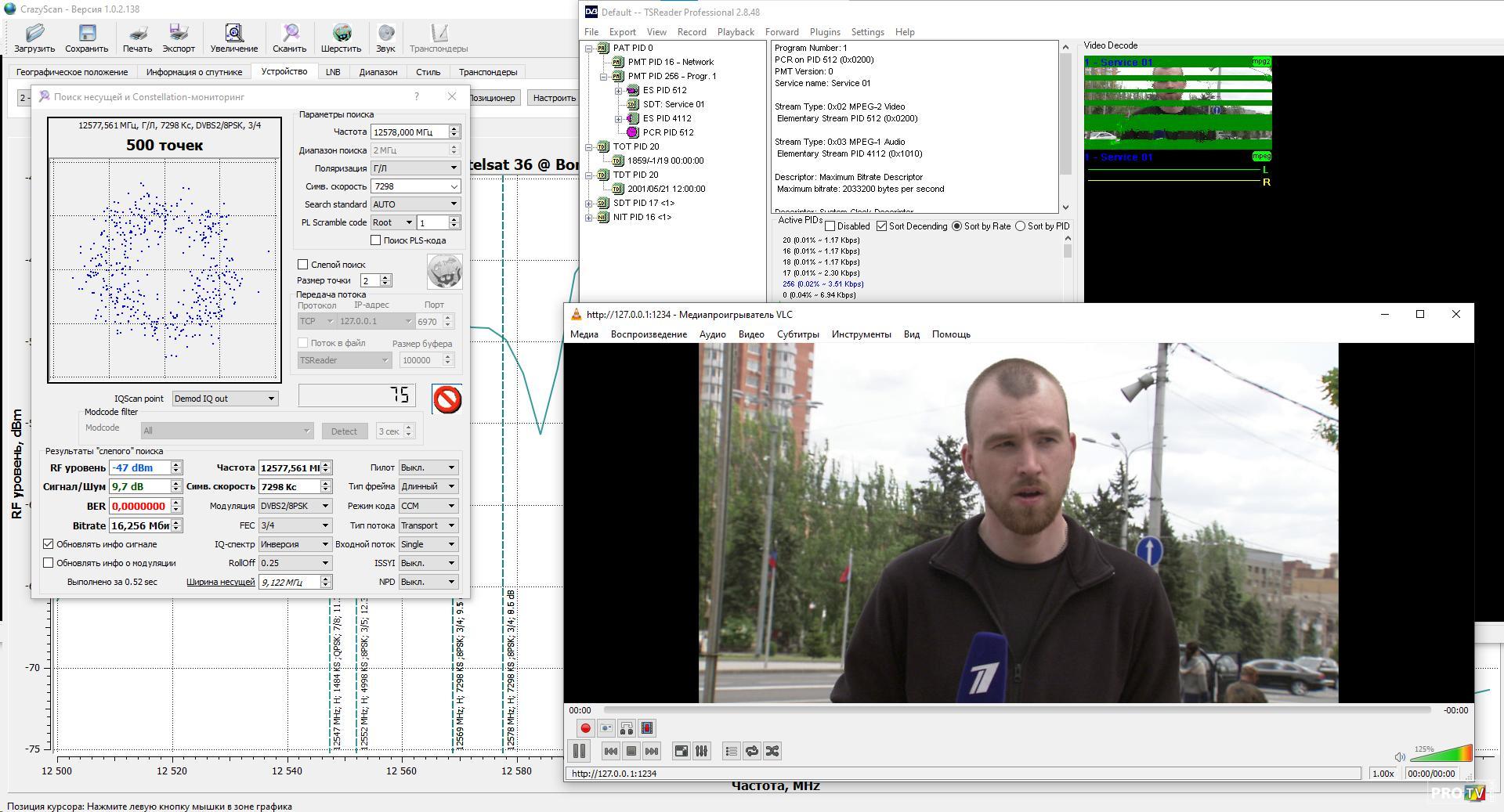Screen dimensions: 1504x812
Task: Click VLC red record button
Action: [585, 728]
